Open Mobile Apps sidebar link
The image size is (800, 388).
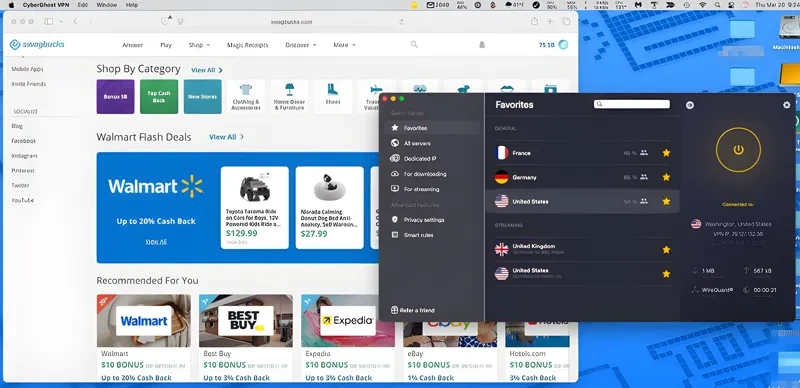[28, 69]
